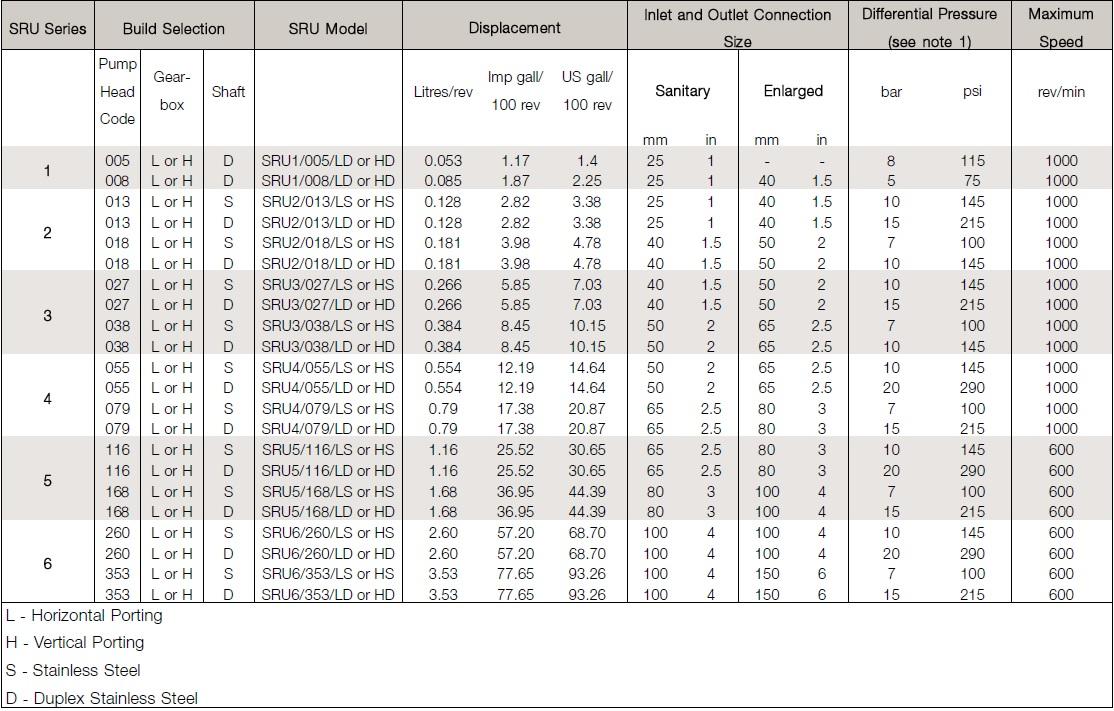Click model SRU5/168/LD or HD
Image resolution: width=1114 pixels, height=711 pixels.
coord(328,511)
